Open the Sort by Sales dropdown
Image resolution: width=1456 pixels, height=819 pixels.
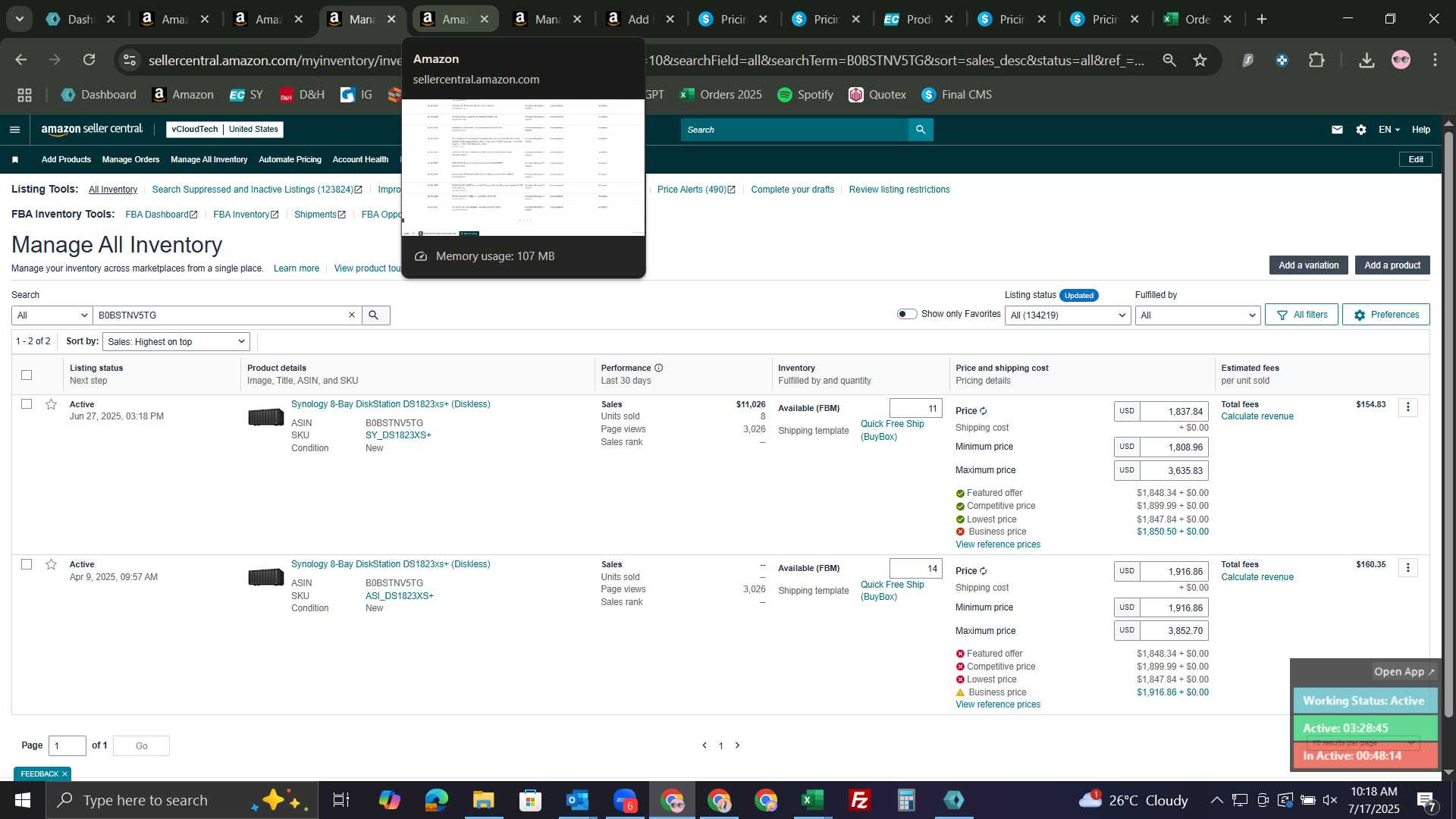click(176, 341)
